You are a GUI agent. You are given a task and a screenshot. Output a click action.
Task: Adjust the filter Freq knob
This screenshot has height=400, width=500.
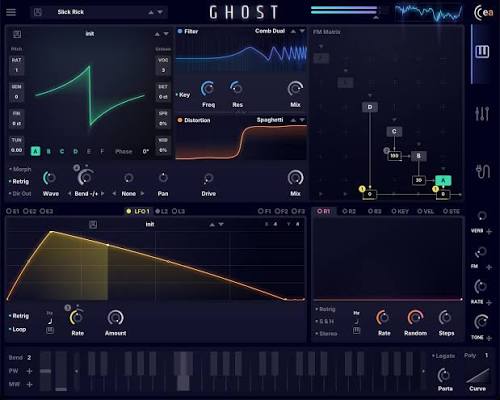(x=208, y=89)
